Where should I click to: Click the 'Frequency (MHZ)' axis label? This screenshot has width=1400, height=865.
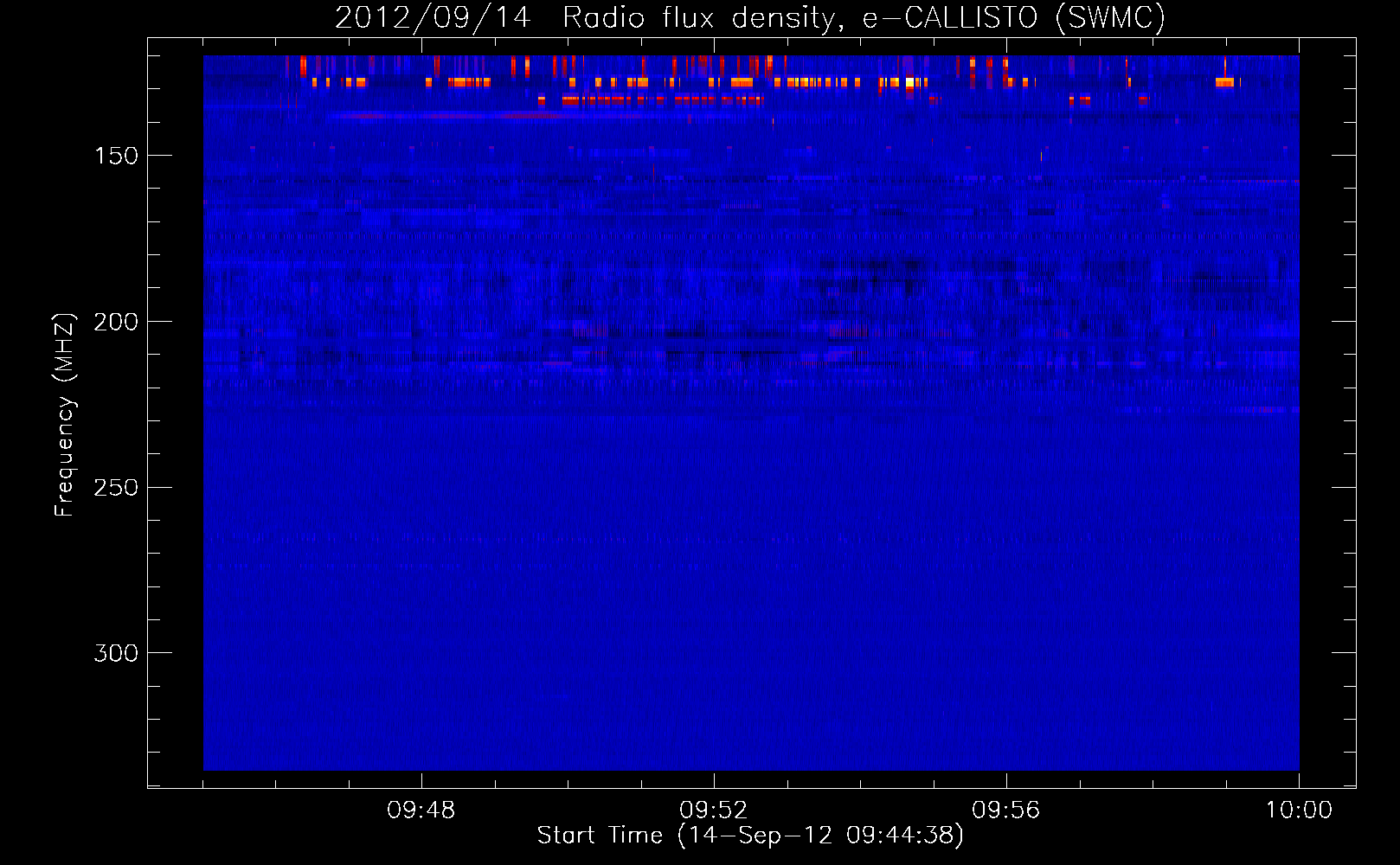coord(65,414)
